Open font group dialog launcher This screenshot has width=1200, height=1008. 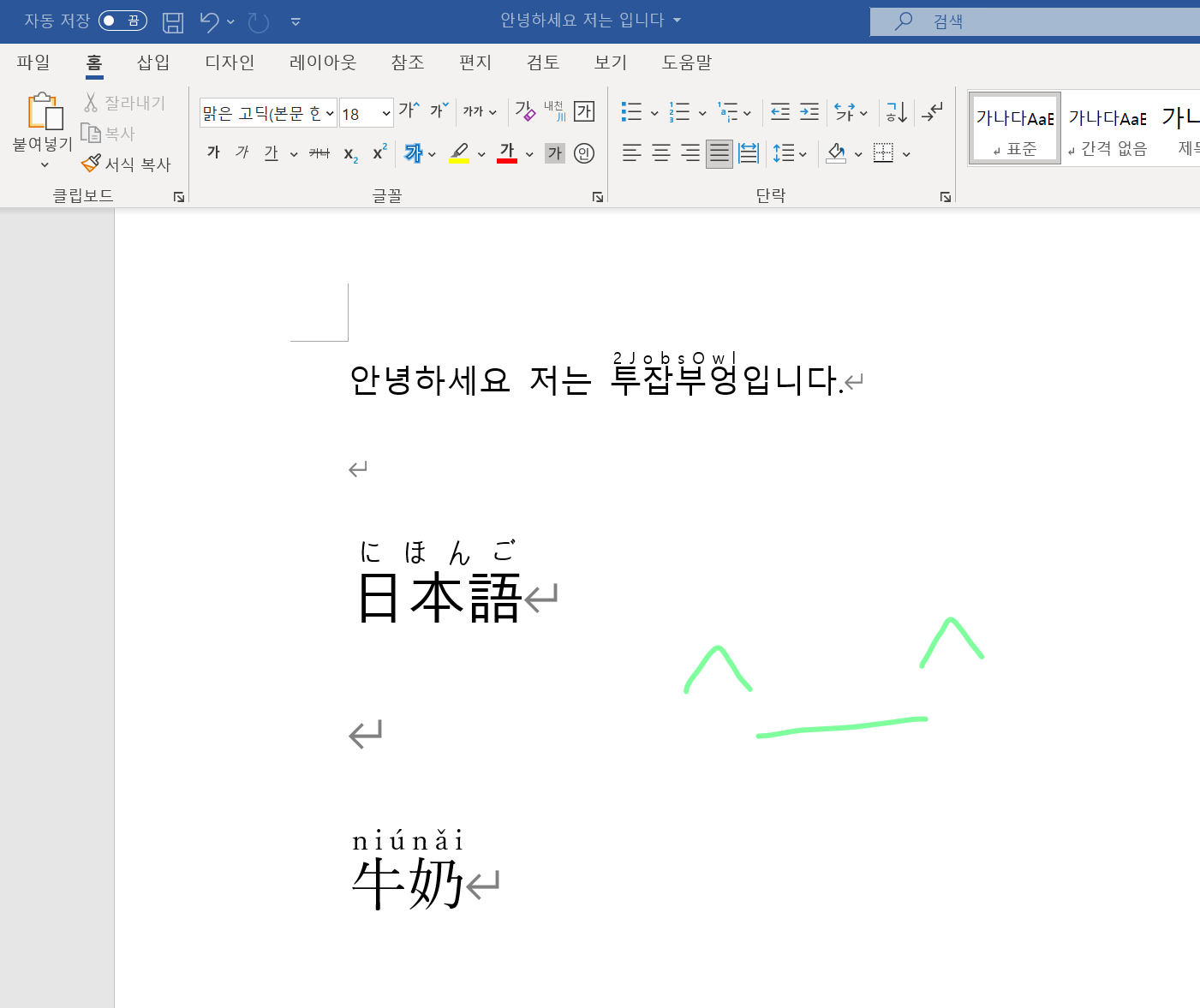[597, 197]
